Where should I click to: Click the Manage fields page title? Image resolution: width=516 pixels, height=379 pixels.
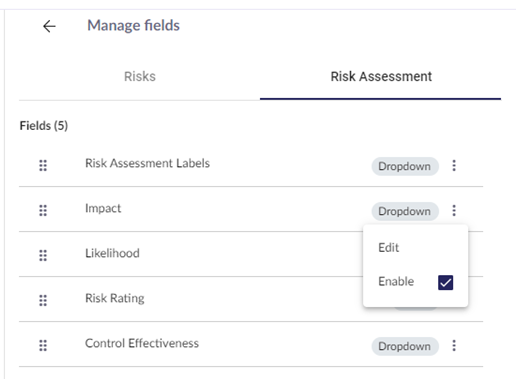click(x=133, y=26)
